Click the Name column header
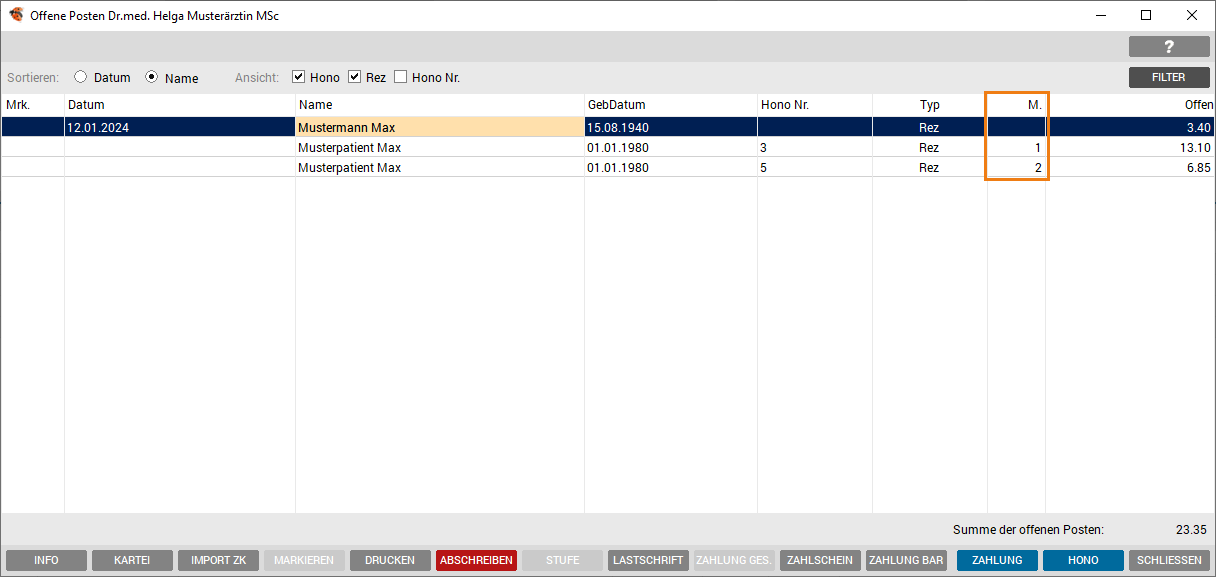The height and width of the screenshot is (577, 1216). pyautogui.click(x=440, y=105)
